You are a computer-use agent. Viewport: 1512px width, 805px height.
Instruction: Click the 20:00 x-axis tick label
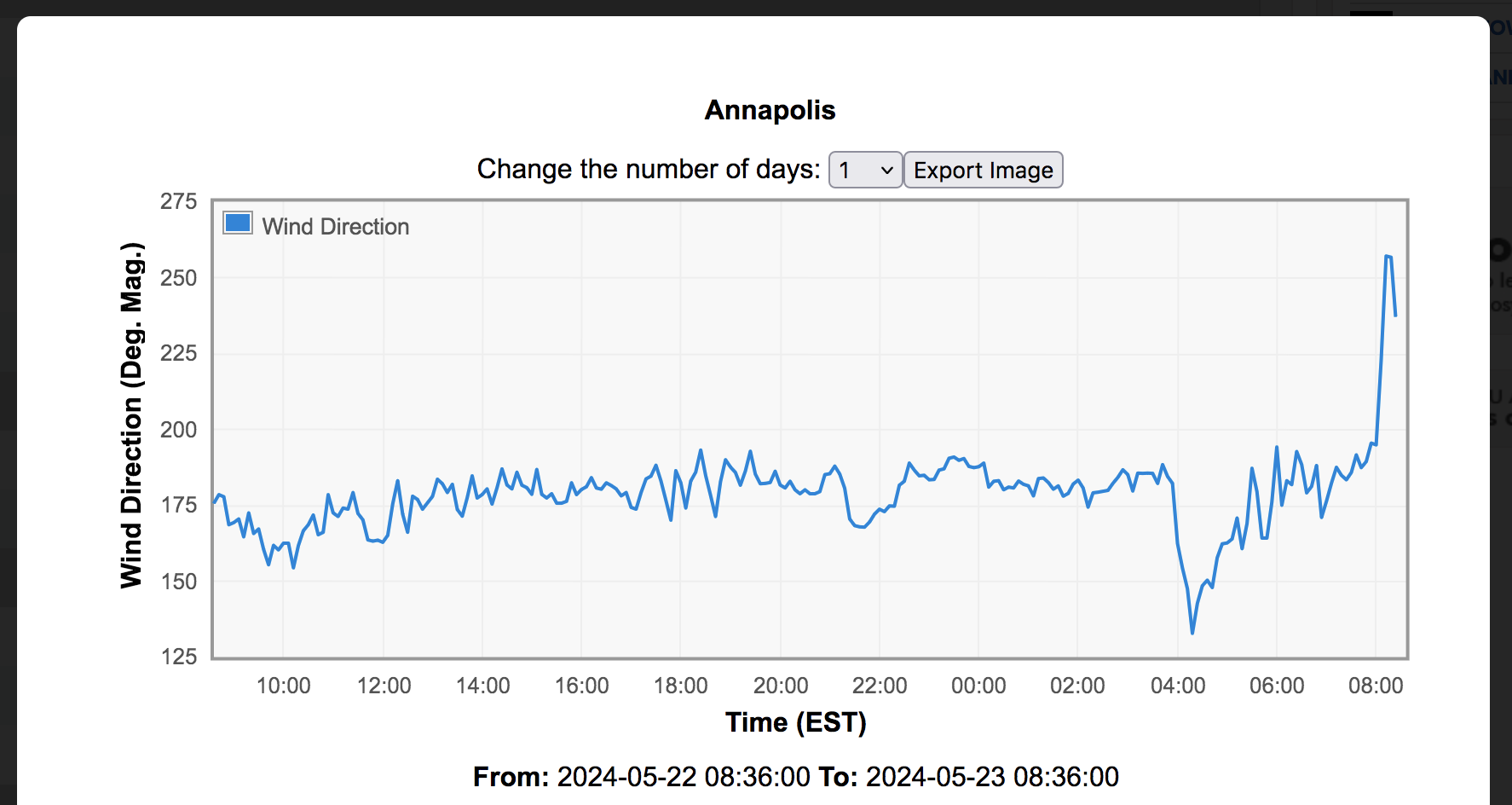point(781,686)
